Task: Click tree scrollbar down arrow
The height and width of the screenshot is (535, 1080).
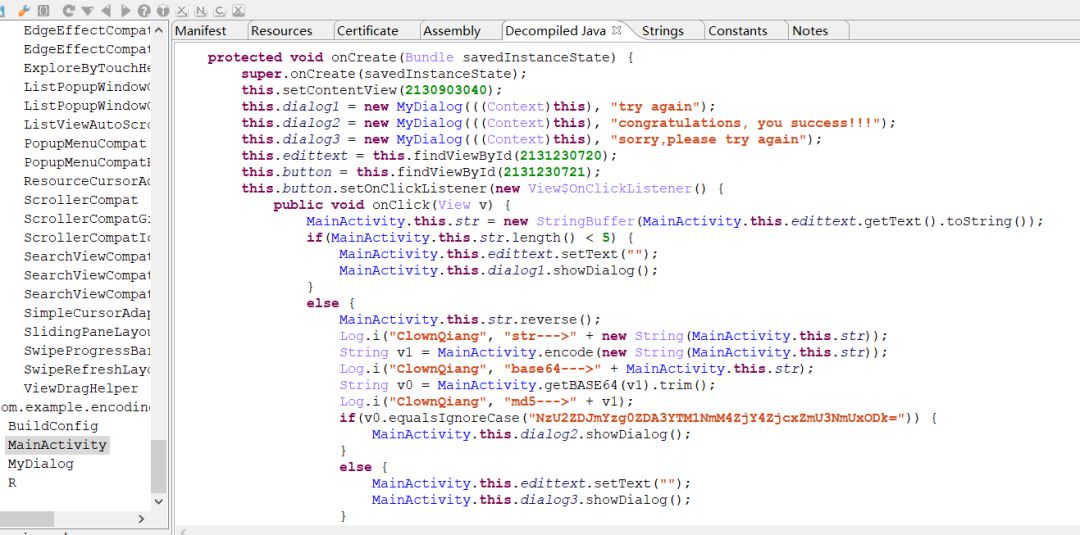Action: tap(159, 502)
